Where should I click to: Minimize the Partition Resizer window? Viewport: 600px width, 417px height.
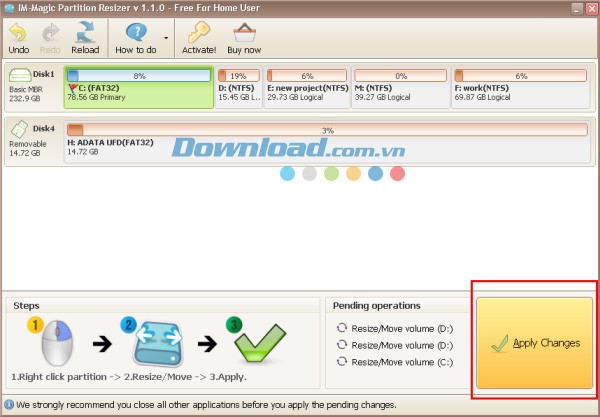tap(577, 8)
